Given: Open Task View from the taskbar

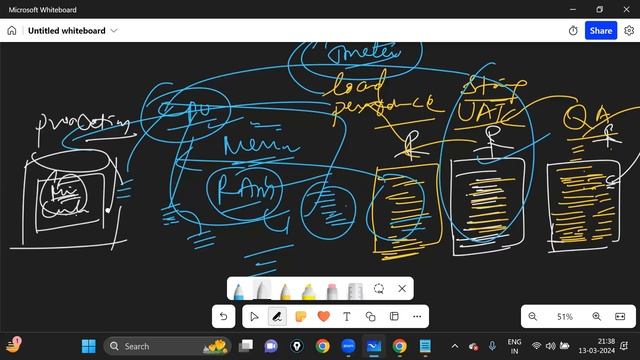Looking at the screenshot, I should (246, 346).
